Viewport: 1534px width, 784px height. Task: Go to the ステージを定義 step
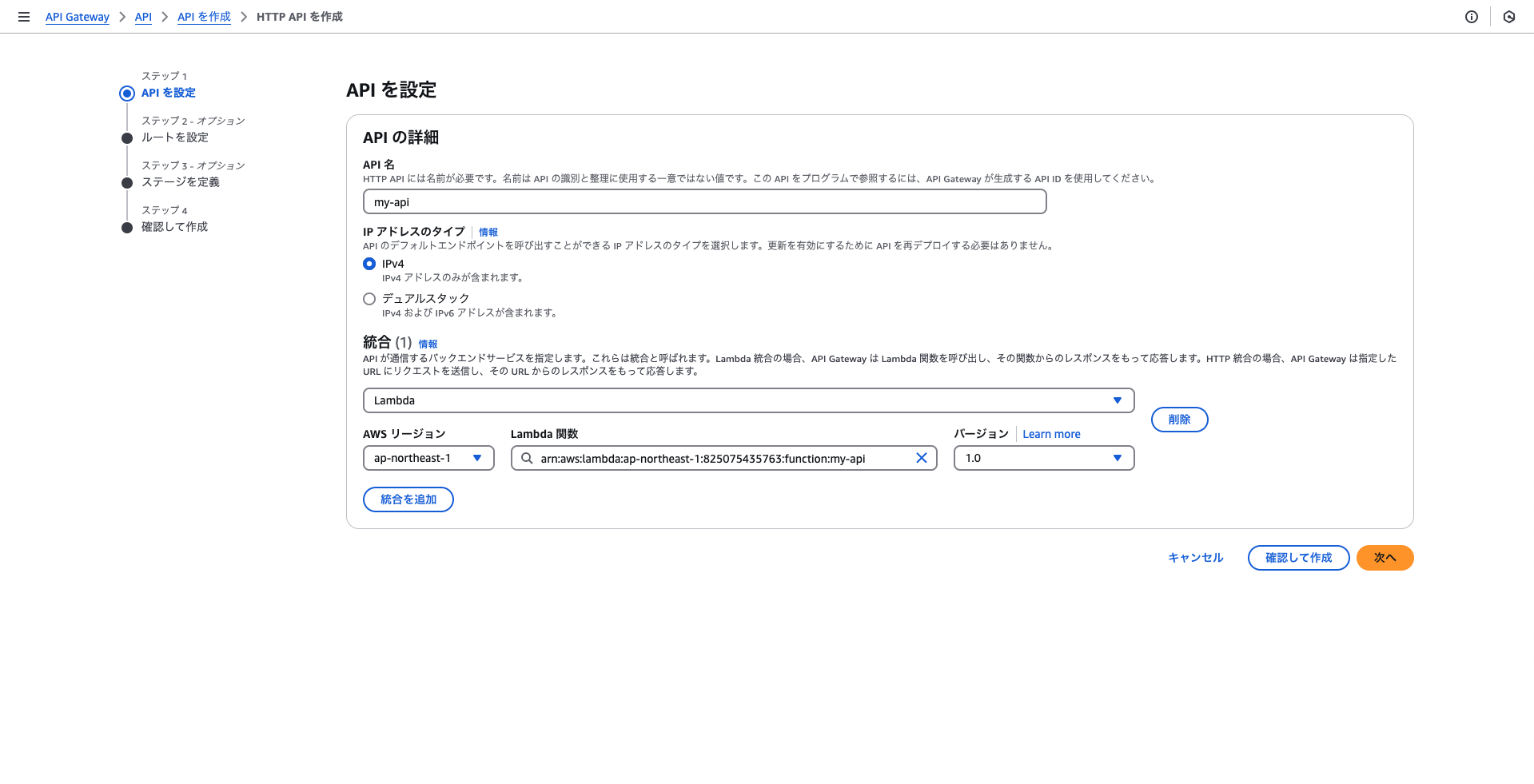181,181
